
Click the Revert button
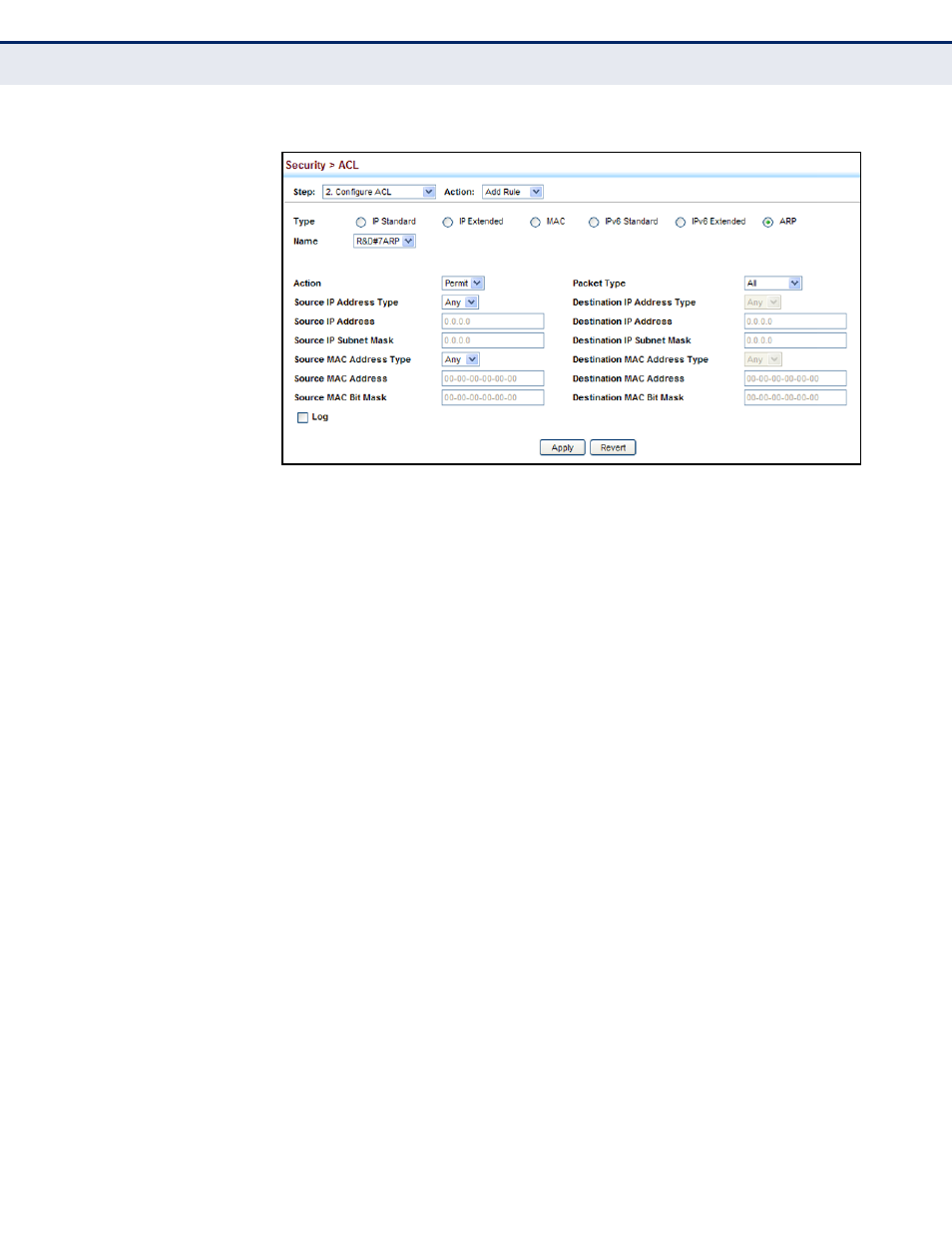(612, 447)
